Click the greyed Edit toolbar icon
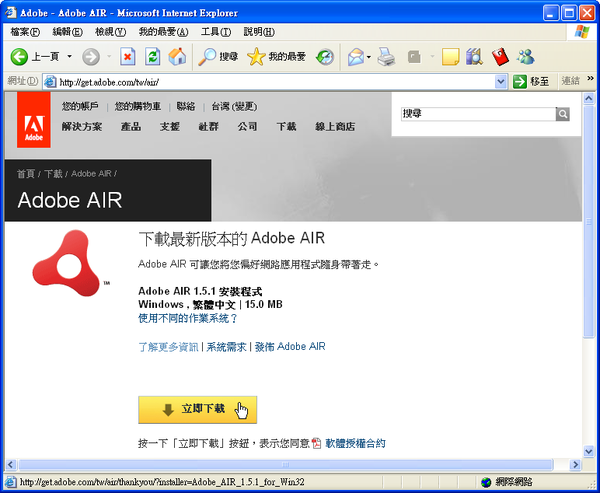Image resolution: width=600 pixels, height=493 pixels. pyautogui.click(x=414, y=57)
